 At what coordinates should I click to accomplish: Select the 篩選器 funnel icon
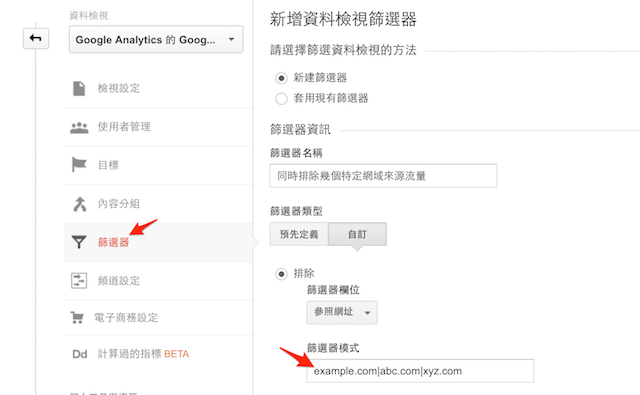pos(79,242)
